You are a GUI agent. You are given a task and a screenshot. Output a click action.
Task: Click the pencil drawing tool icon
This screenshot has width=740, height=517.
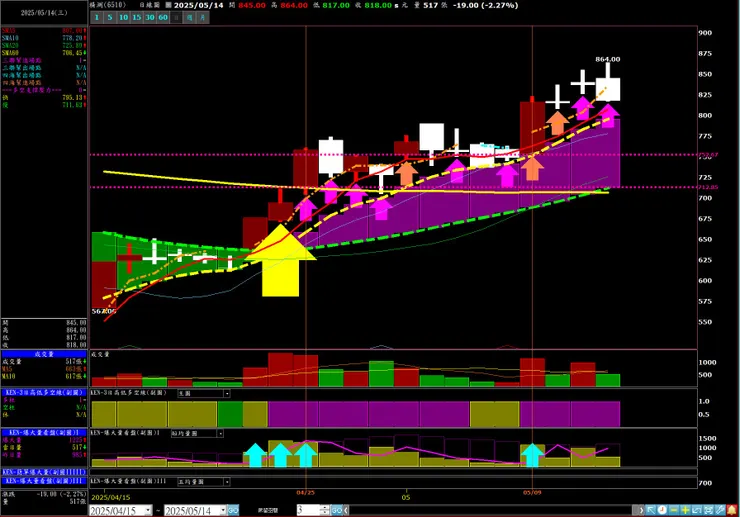720,510
